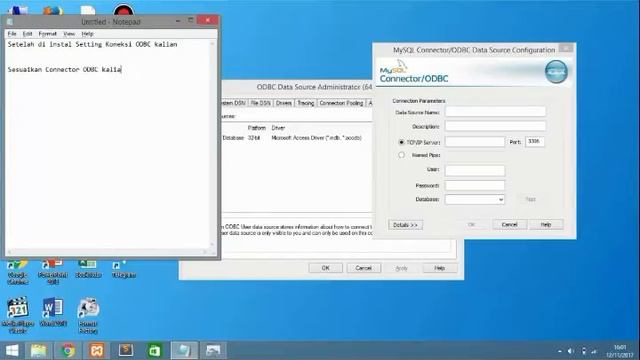
Task: Click Cancel in MySQL Connector dialog
Action: pyautogui.click(x=509, y=224)
